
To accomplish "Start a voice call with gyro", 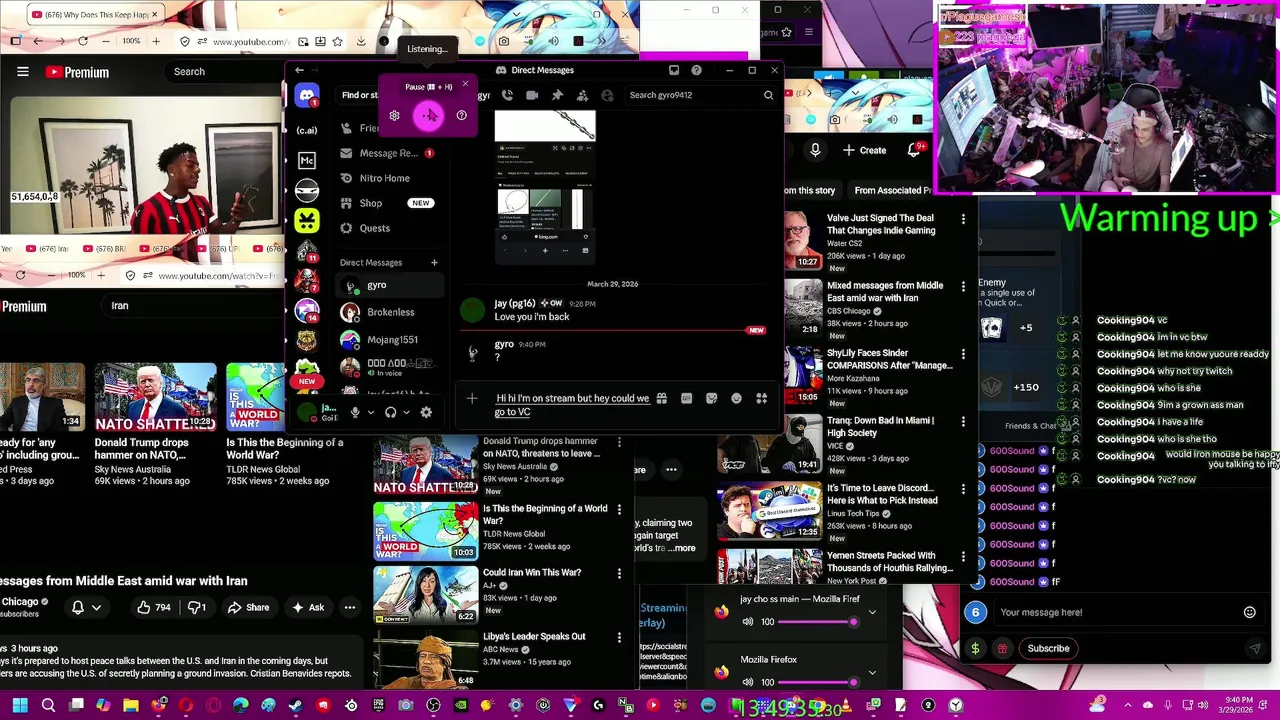I will coord(507,95).
